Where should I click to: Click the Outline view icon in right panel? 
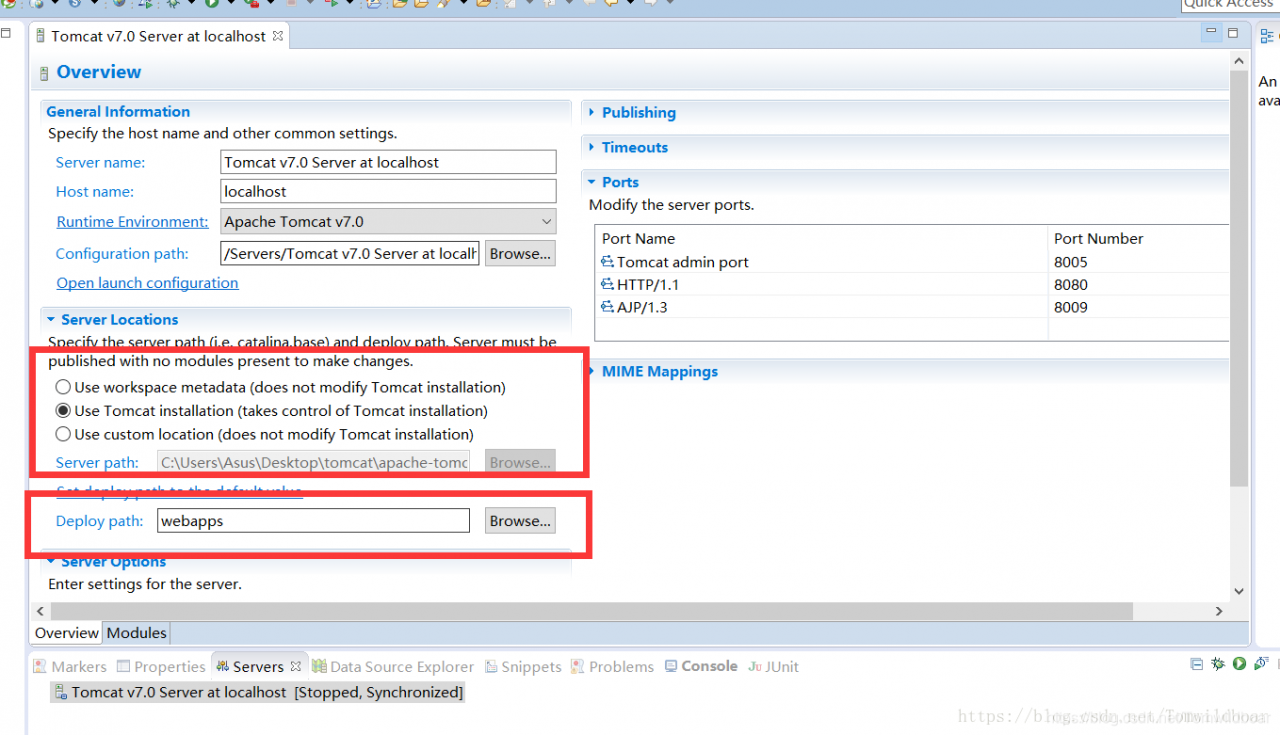coord(1268,35)
